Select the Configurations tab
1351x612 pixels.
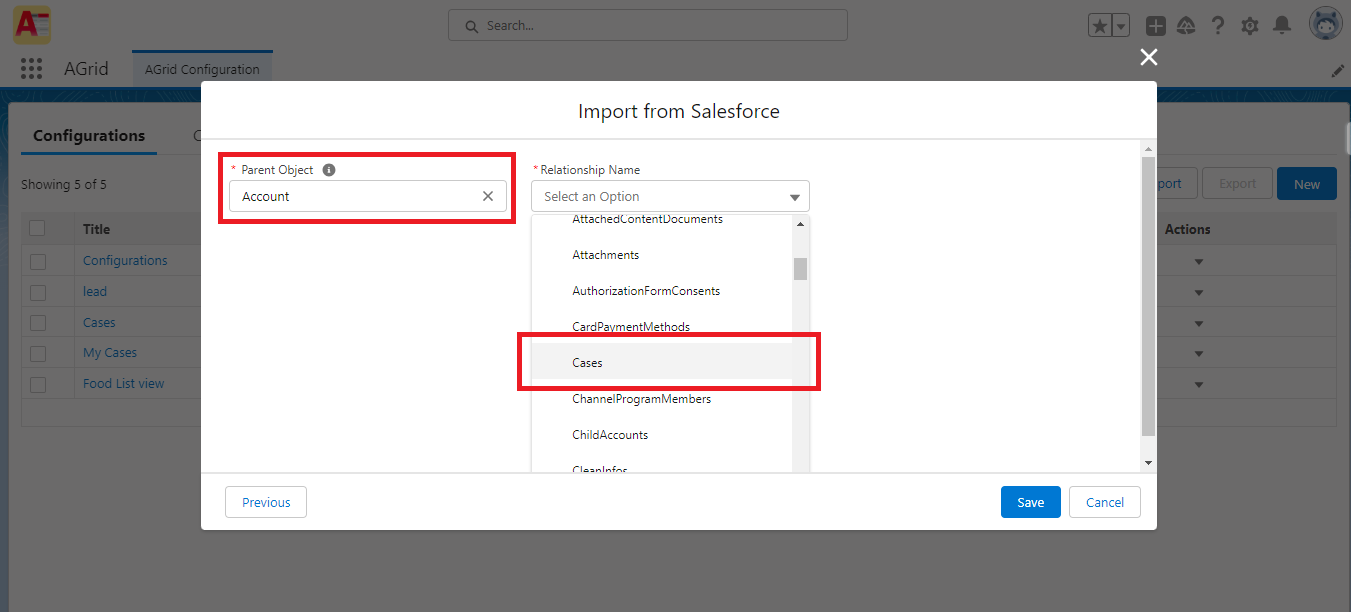89,136
